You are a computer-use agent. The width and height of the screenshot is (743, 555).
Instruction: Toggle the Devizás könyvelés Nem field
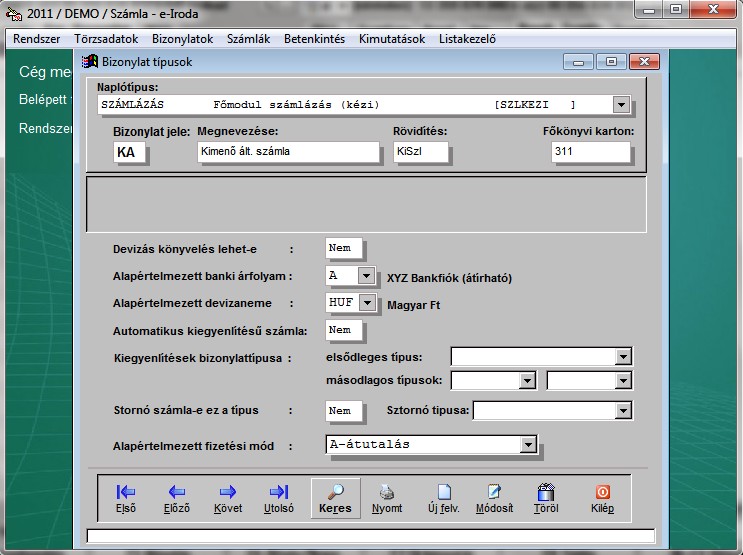click(x=345, y=249)
